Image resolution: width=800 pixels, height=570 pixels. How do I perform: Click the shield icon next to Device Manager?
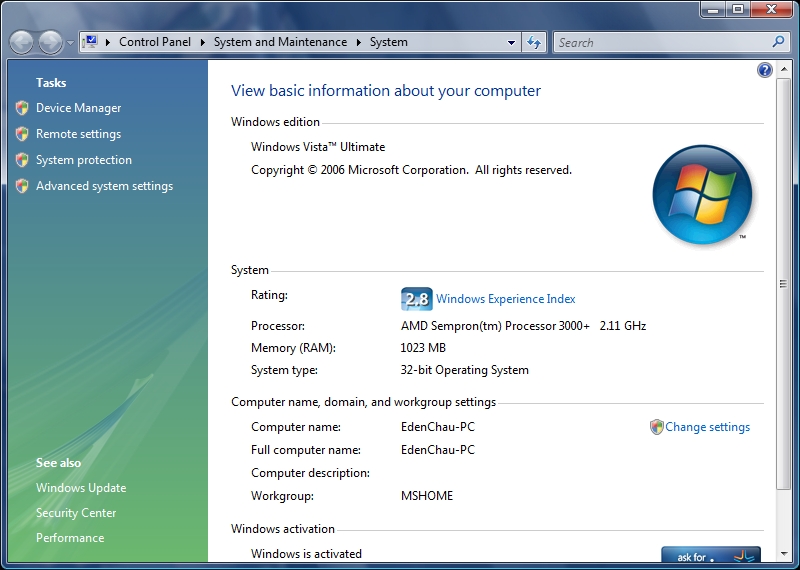pyautogui.click(x=22, y=108)
